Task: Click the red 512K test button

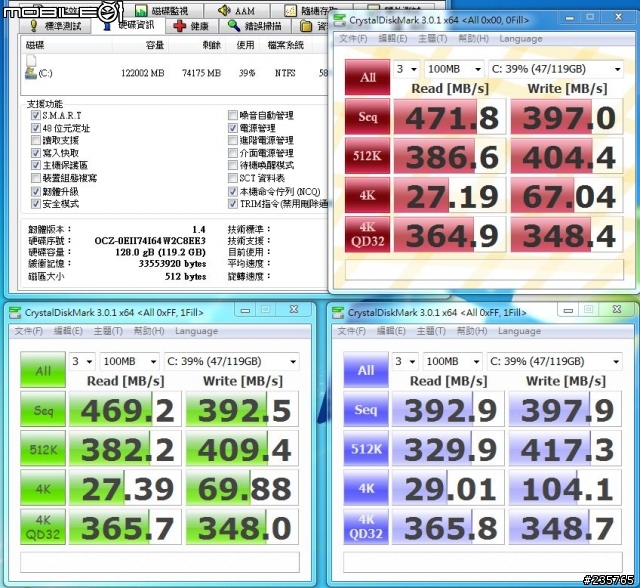Action: click(367, 156)
